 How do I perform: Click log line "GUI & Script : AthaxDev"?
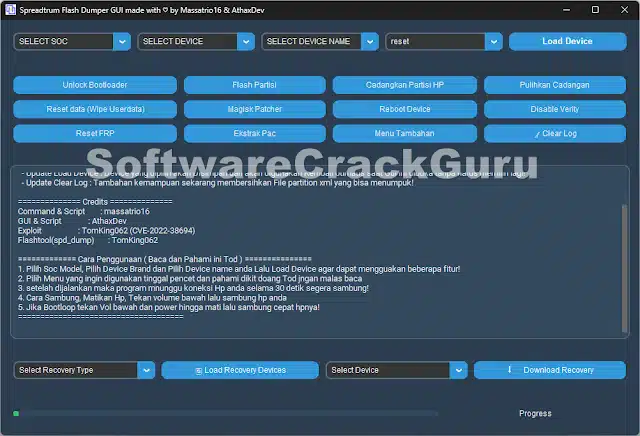[72, 221]
